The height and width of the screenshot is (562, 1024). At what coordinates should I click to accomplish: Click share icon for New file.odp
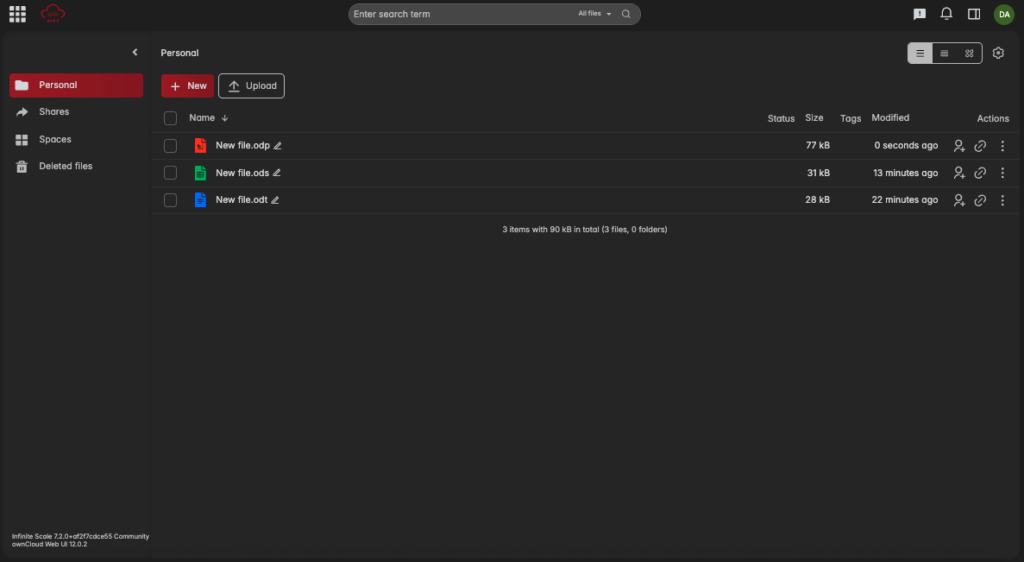click(959, 146)
